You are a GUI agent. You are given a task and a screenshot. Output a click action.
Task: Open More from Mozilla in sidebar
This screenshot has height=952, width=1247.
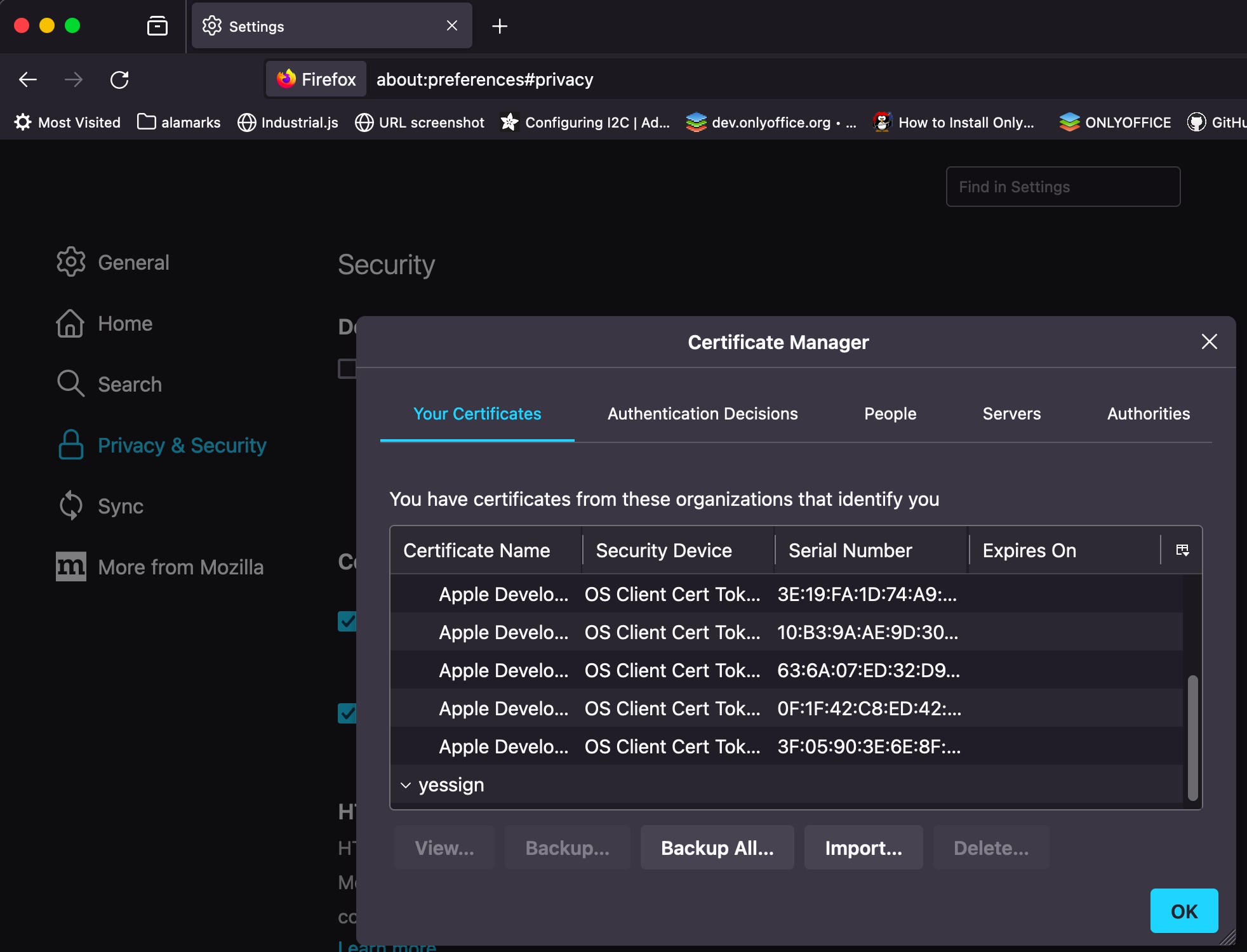point(180,567)
